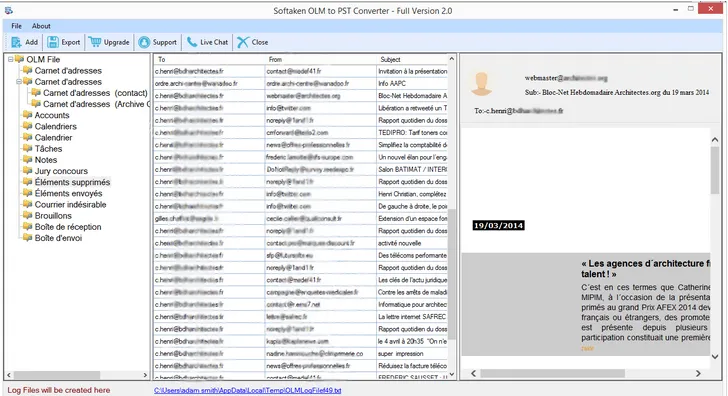
Task: Click the orange link below the article text
Action: coord(587,348)
